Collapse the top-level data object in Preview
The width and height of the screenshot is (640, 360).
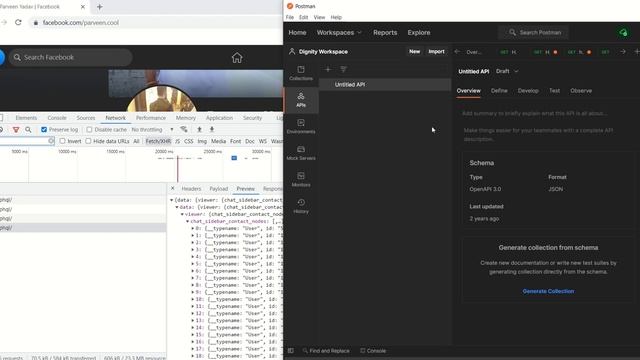pos(172,200)
